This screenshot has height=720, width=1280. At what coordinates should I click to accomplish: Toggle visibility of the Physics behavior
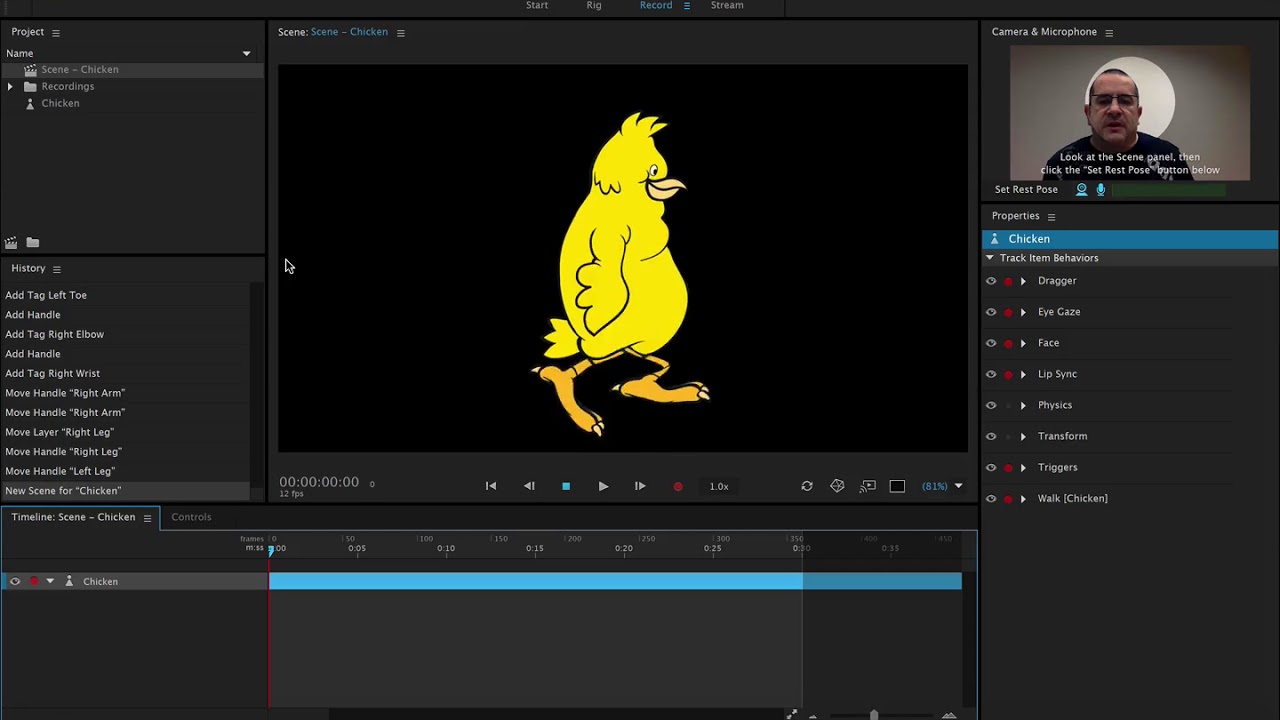[x=991, y=405]
